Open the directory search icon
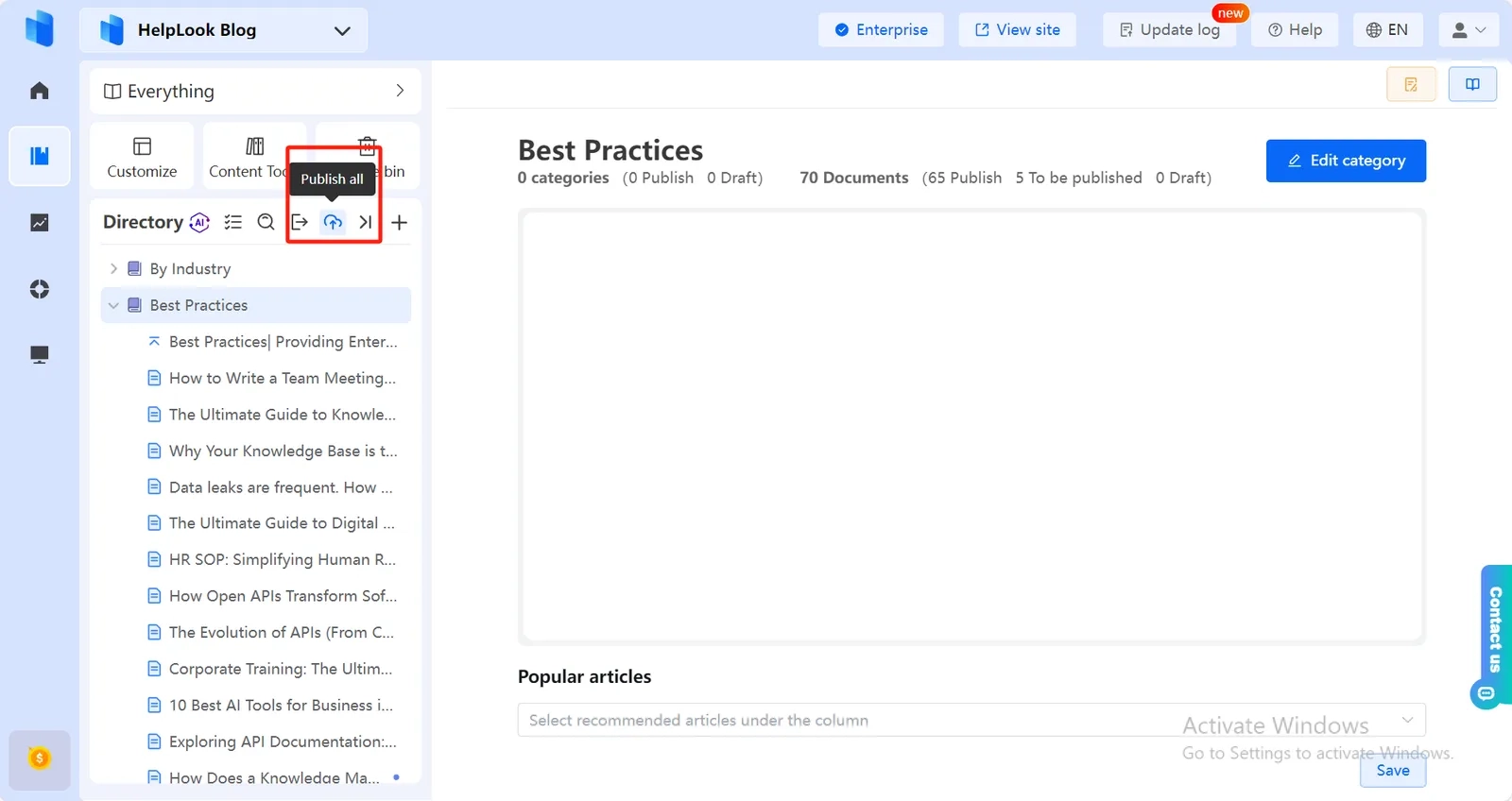Screen dimensions: 1512x801 (266, 222)
